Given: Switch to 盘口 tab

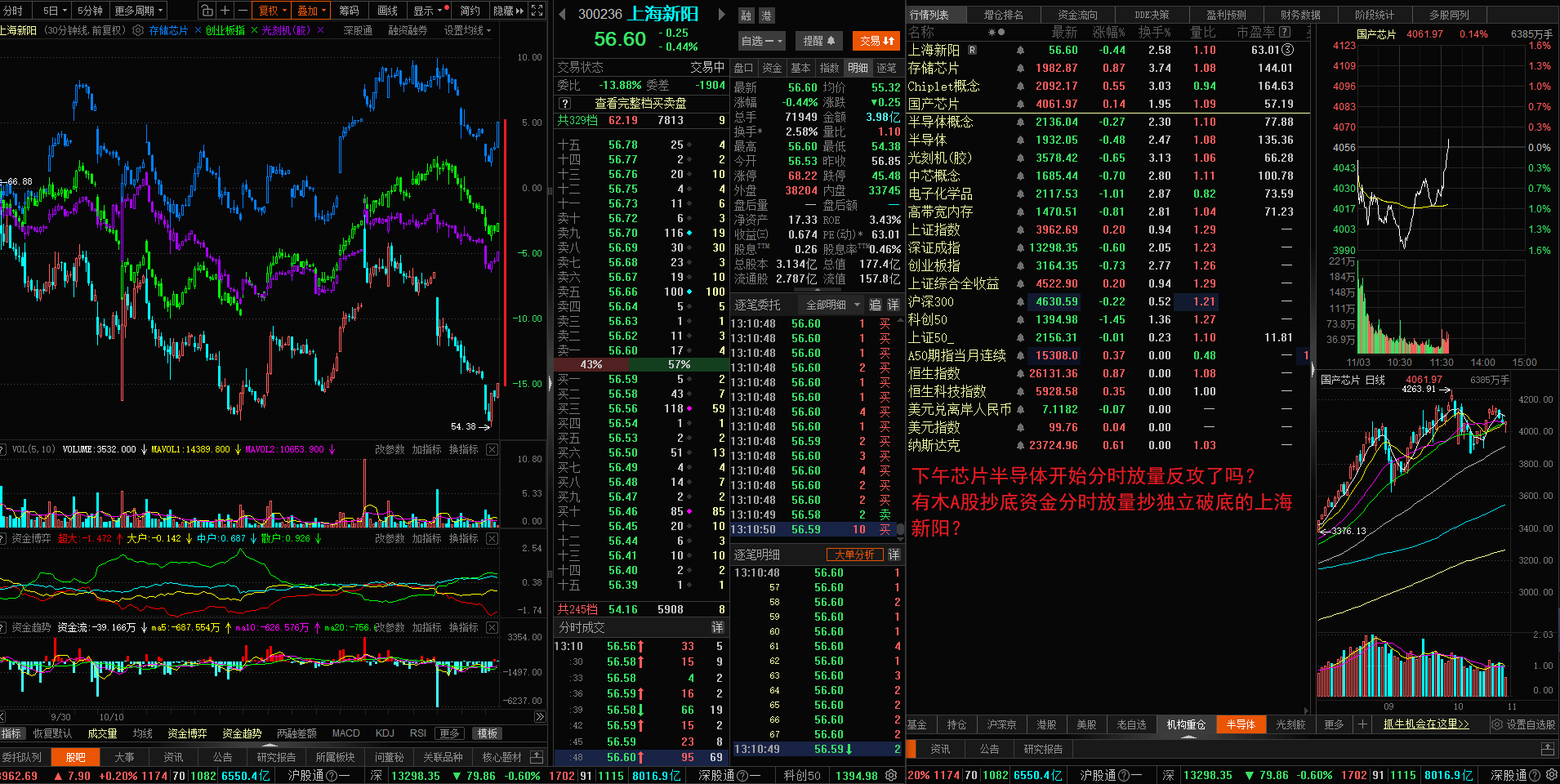Looking at the screenshot, I should click(743, 68).
